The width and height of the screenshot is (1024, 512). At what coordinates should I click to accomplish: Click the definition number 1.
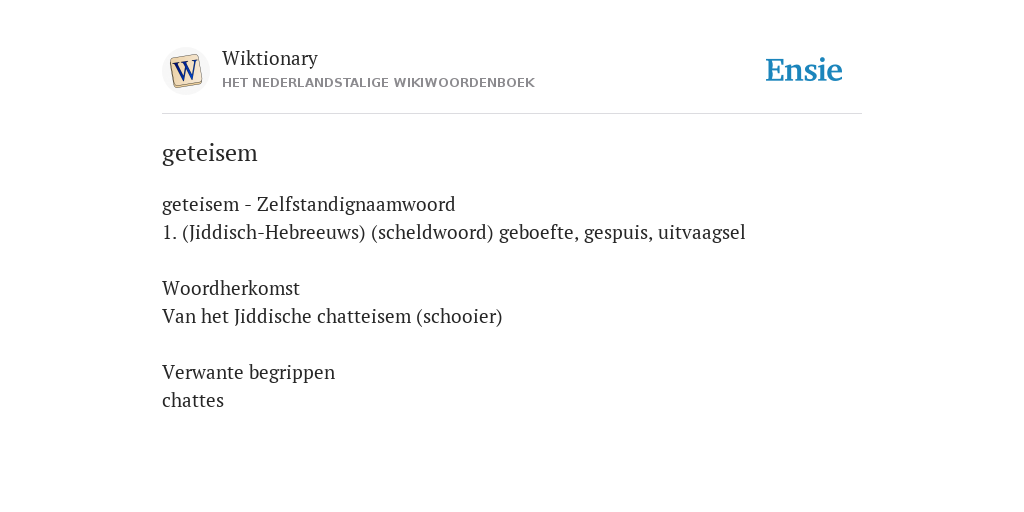[169, 232]
